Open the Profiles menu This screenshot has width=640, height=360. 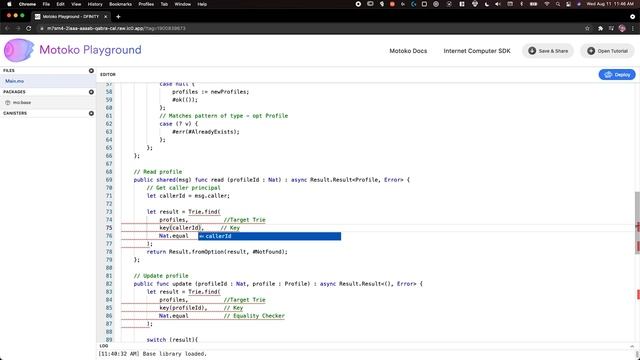click(146, 4)
